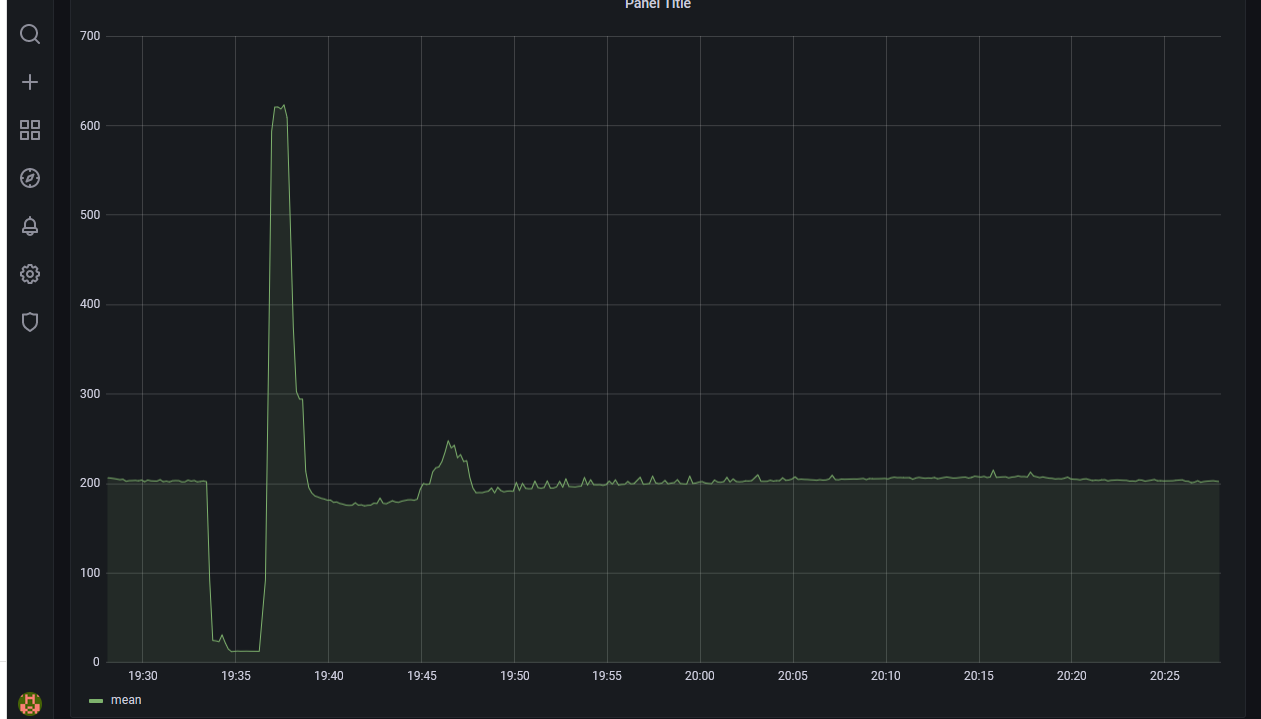Click the Panel Title header
This screenshot has width=1261, height=719.
coord(658,4)
